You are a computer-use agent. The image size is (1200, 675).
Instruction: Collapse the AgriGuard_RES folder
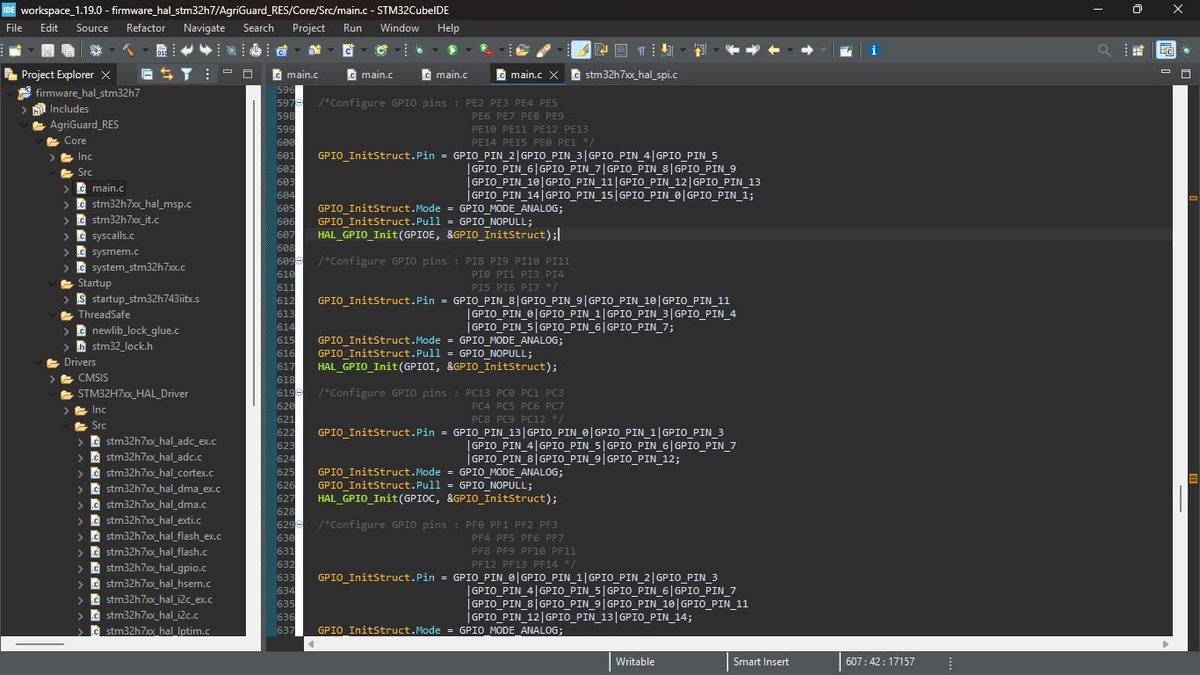click(x=24, y=125)
